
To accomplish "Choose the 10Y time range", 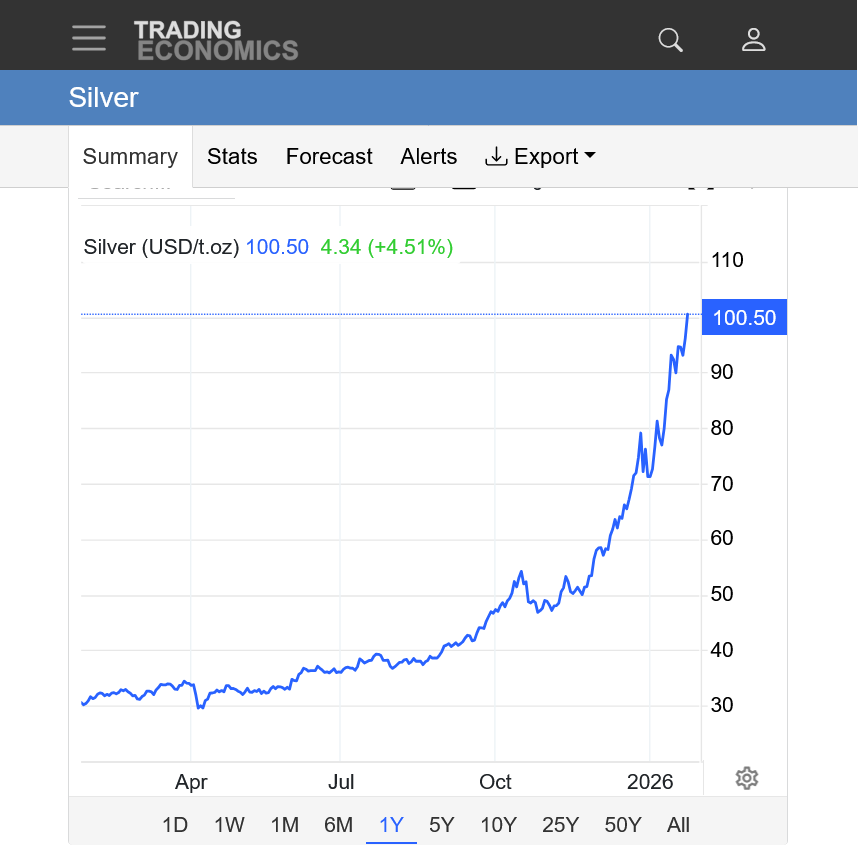I will click(x=498, y=825).
